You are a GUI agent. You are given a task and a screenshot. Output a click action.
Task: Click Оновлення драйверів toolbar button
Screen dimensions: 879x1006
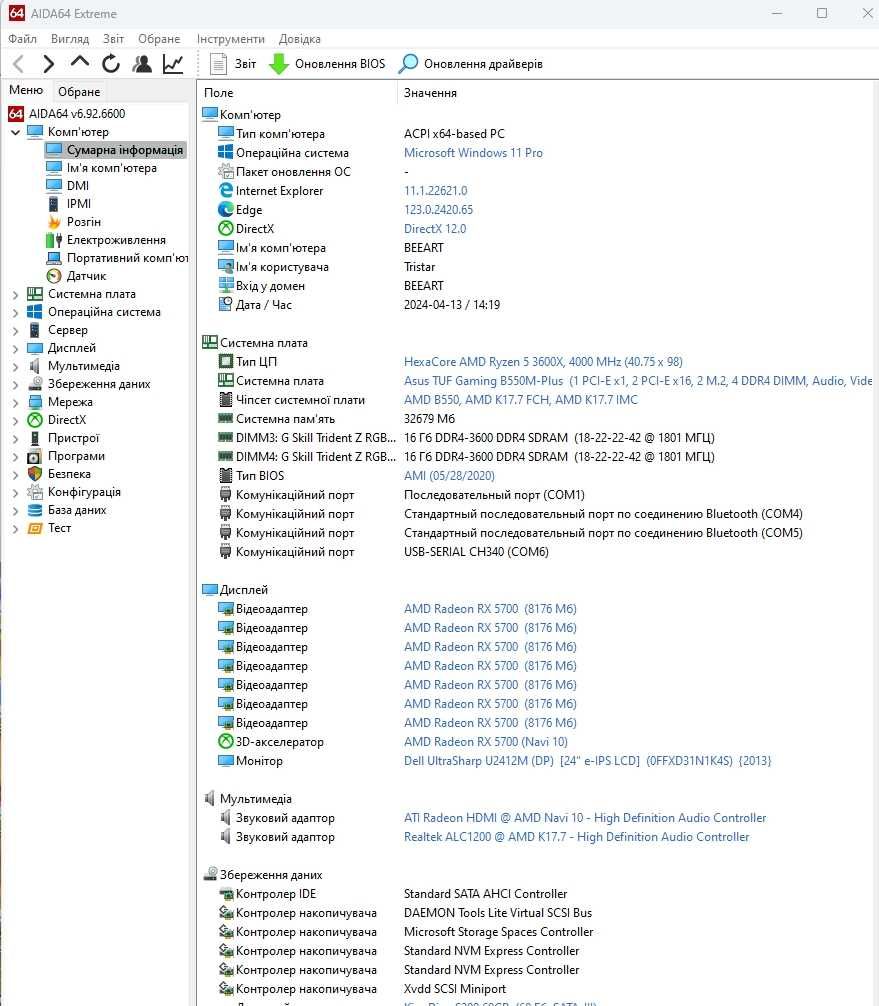click(x=470, y=64)
